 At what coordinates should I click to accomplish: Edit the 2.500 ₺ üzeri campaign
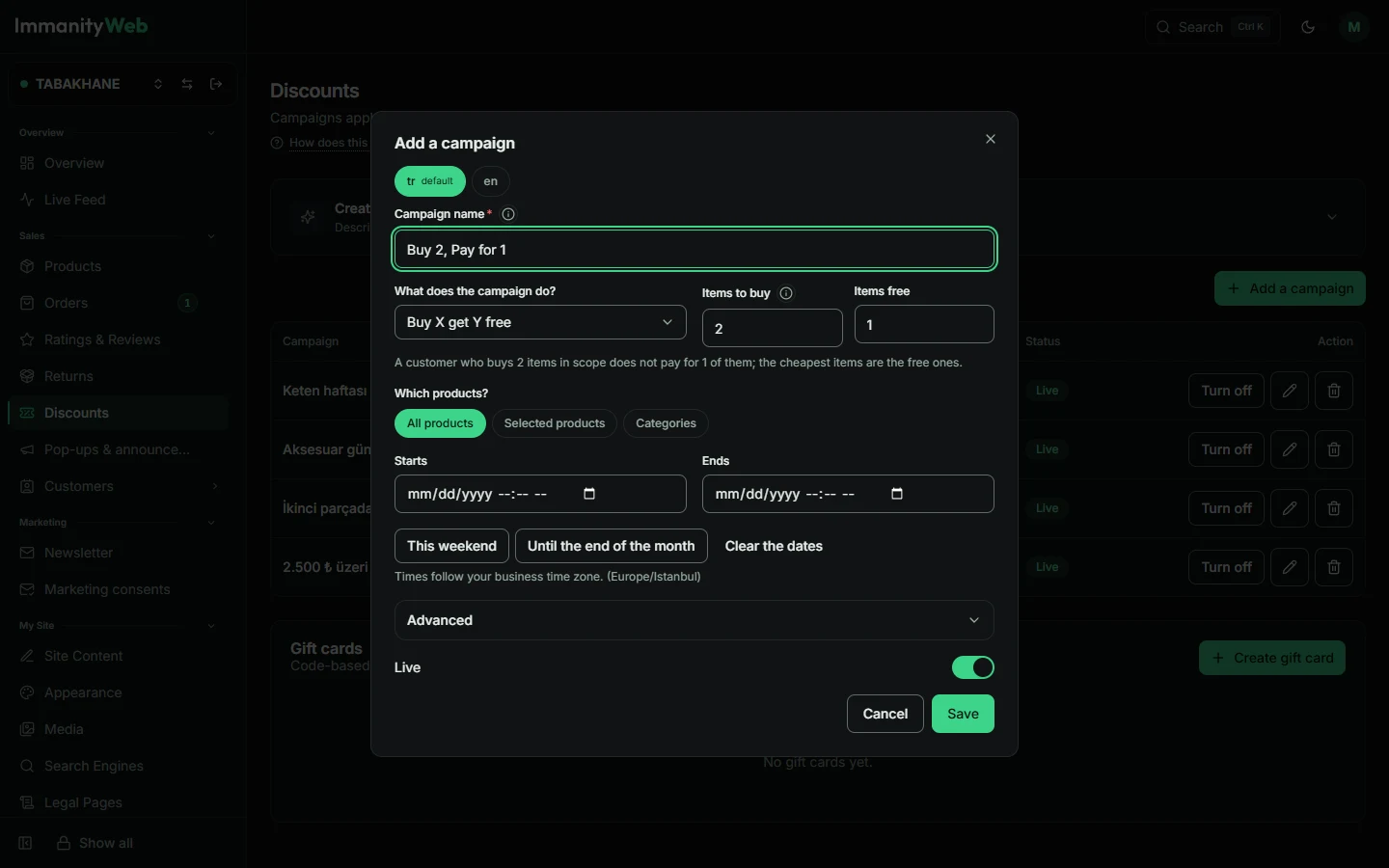click(1290, 567)
